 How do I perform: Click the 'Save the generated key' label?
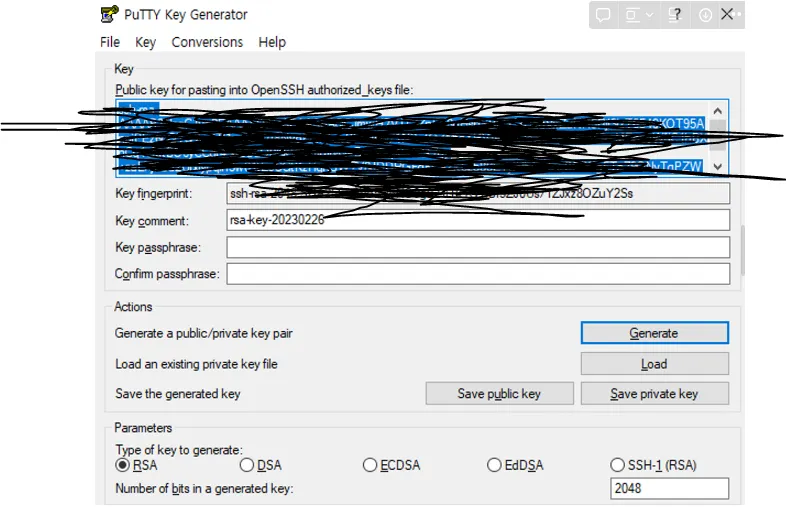coord(178,394)
